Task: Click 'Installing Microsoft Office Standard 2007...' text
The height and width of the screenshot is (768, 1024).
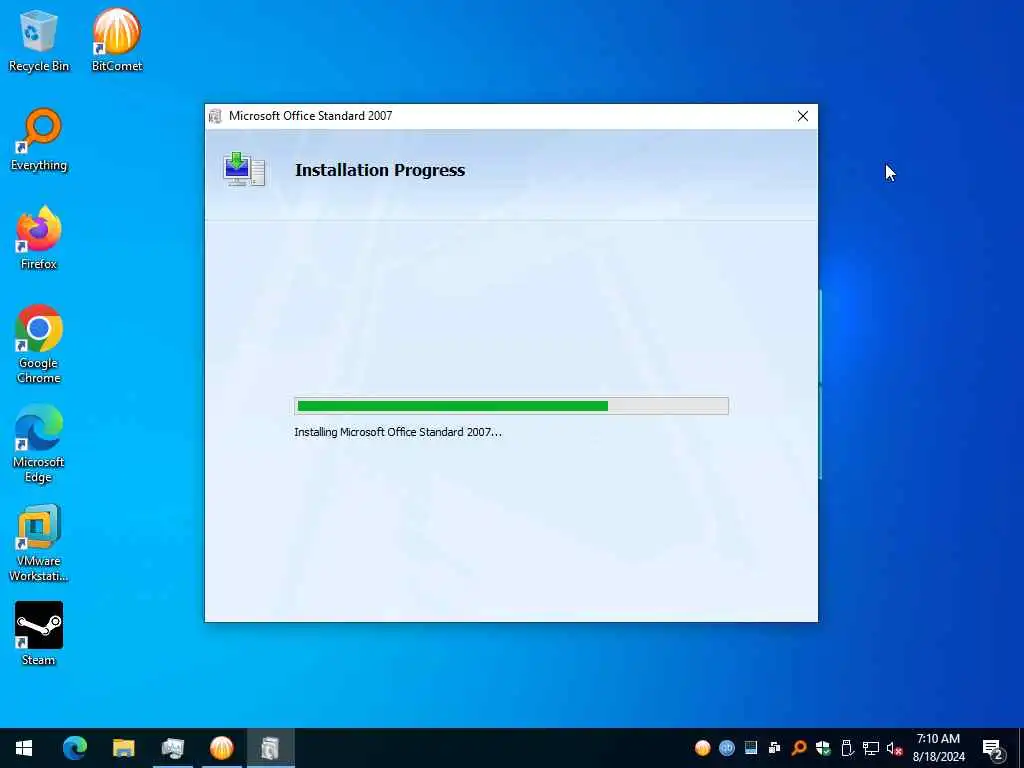Action: pos(398,432)
